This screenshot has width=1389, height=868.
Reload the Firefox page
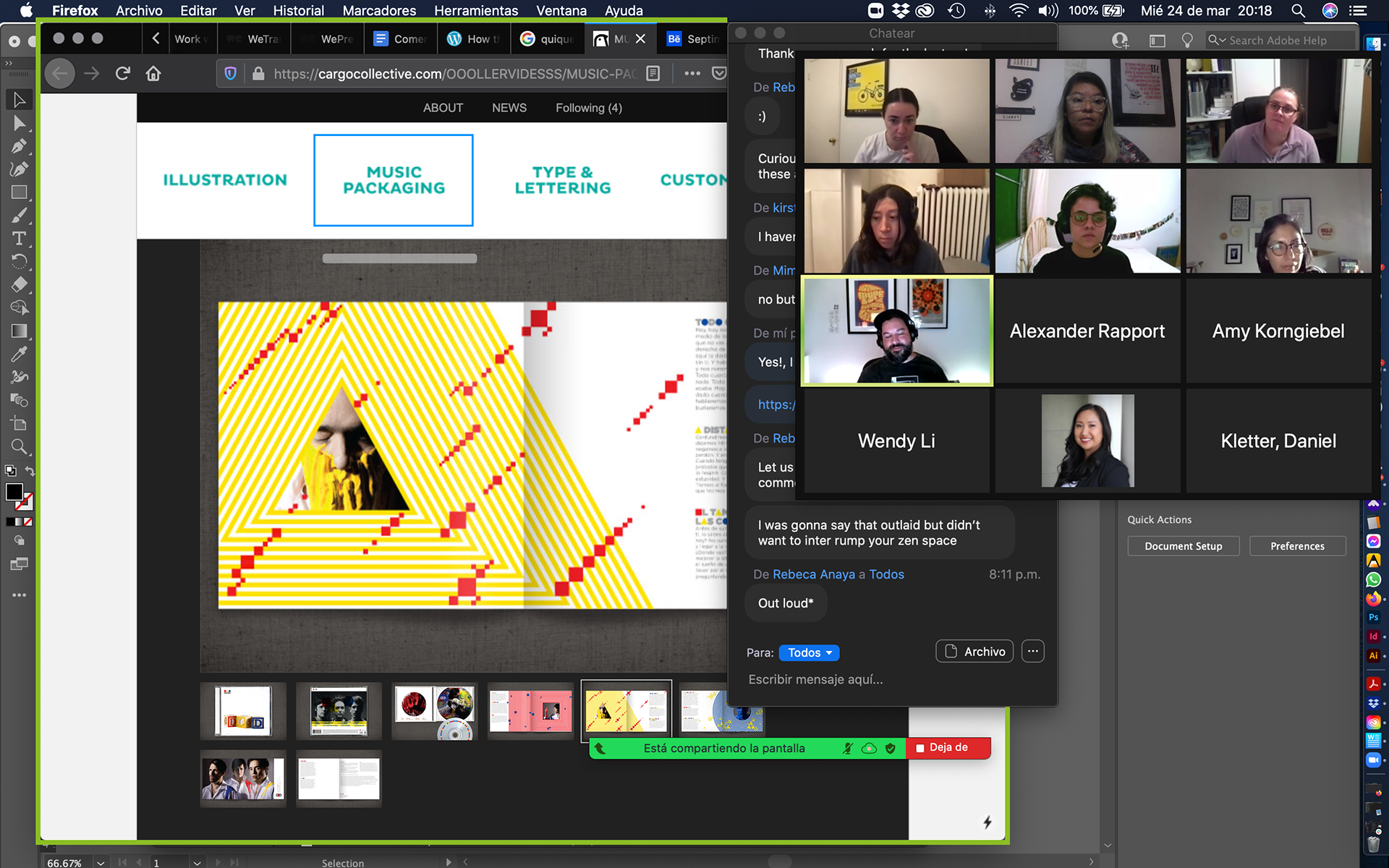(x=122, y=73)
